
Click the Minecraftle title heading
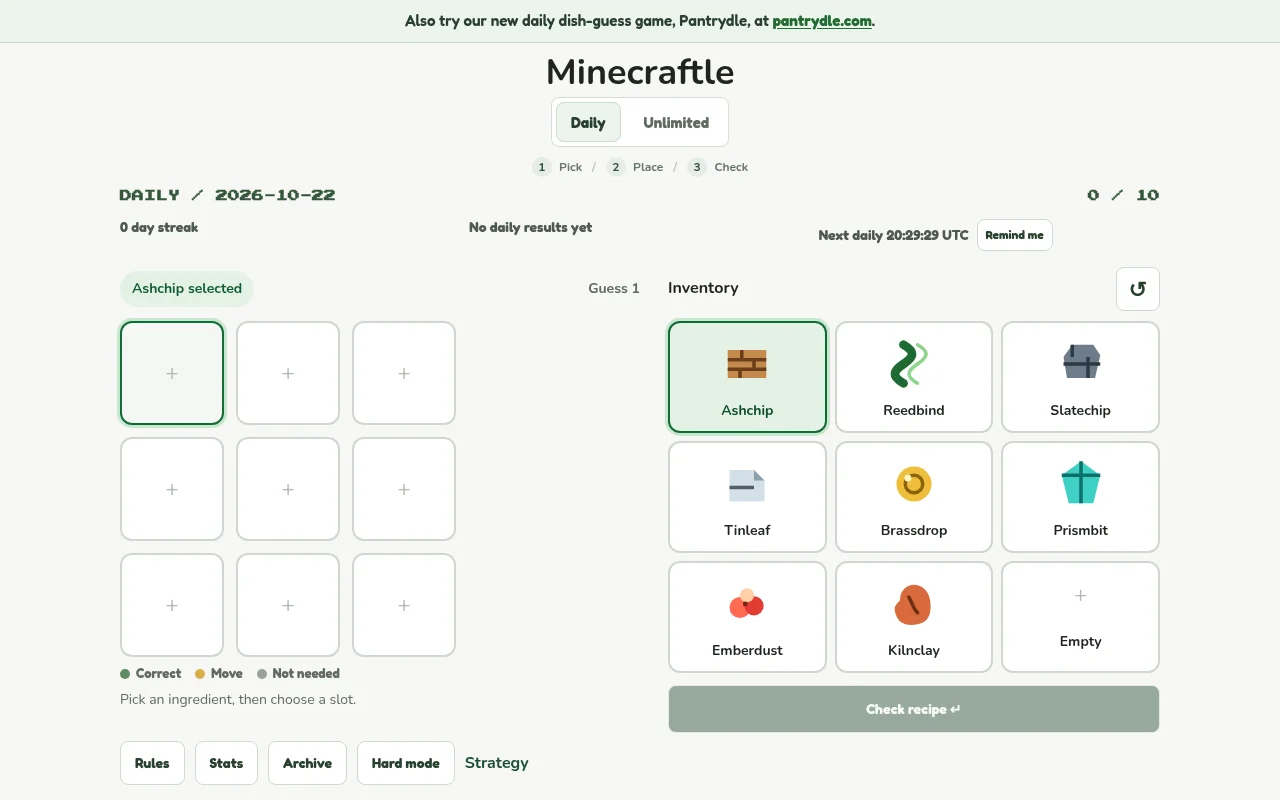(x=640, y=72)
